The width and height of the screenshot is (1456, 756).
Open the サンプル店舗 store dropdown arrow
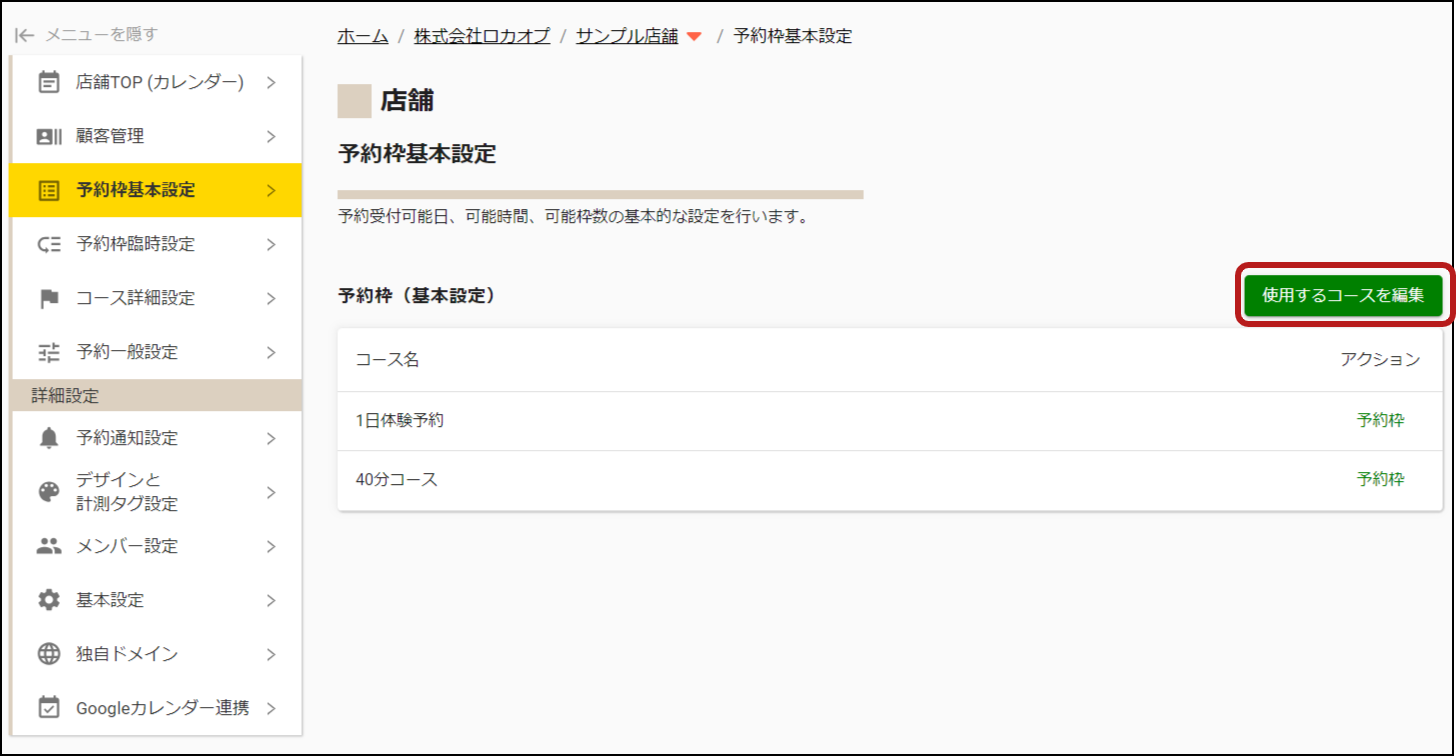[x=695, y=37]
